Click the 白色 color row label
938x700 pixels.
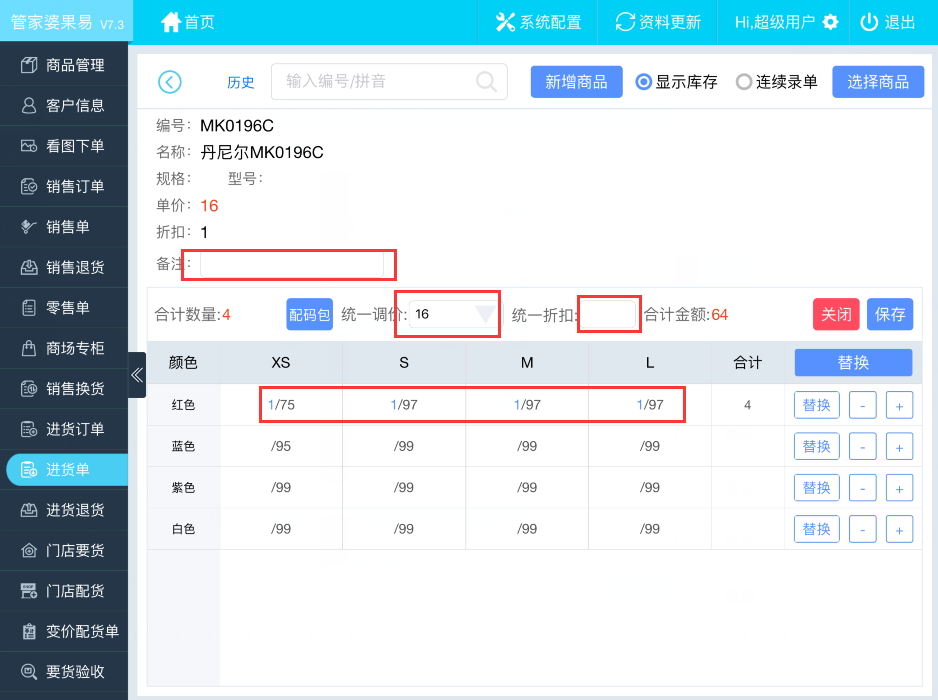183,529
